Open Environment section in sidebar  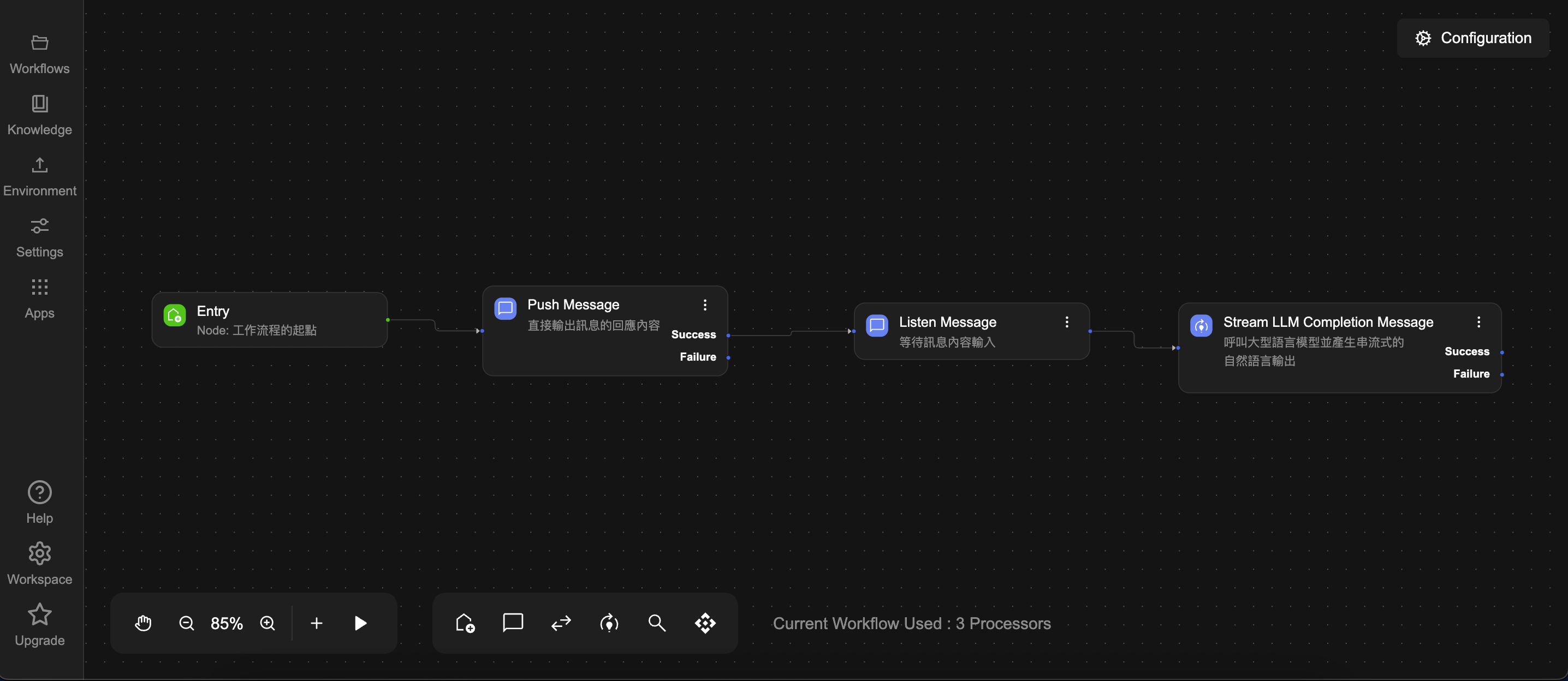pos(39,176)
